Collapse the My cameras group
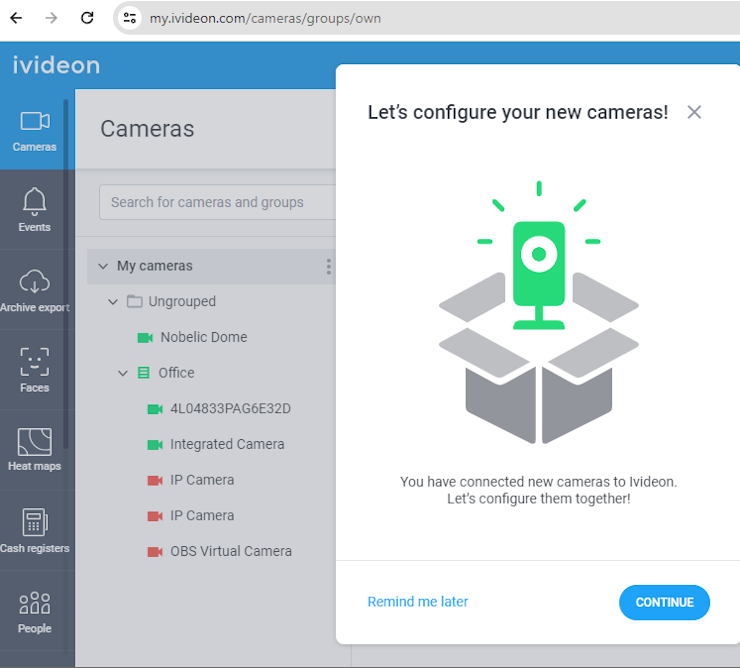740x668 pixels. [103, 266]
